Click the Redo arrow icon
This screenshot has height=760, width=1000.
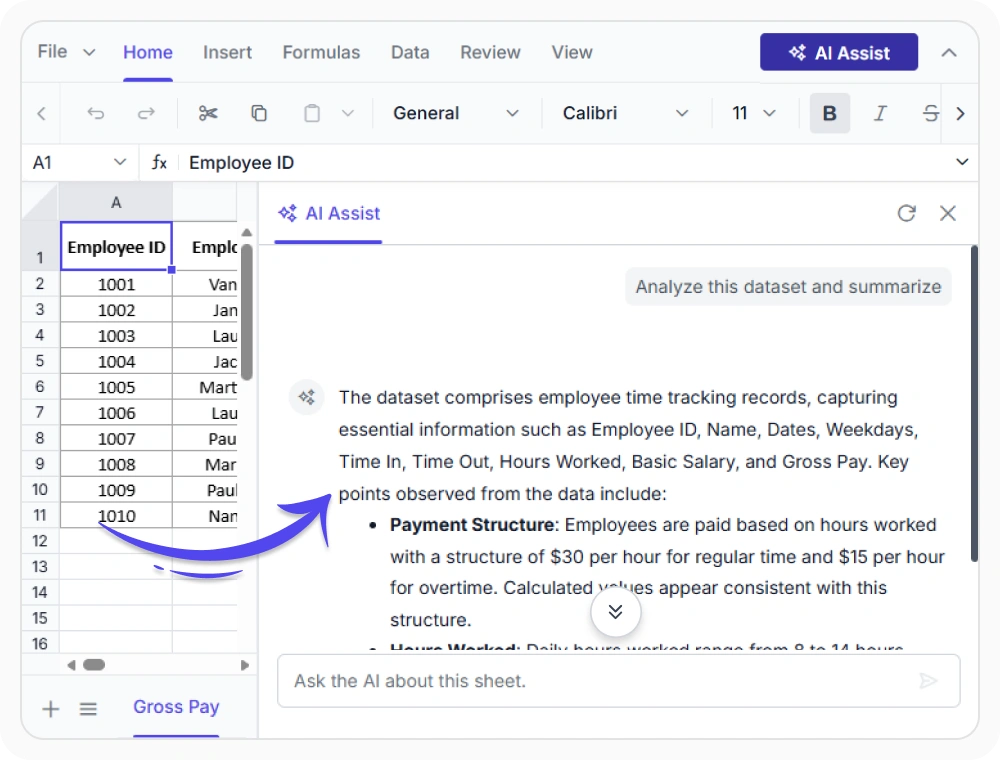coord(146,113)
